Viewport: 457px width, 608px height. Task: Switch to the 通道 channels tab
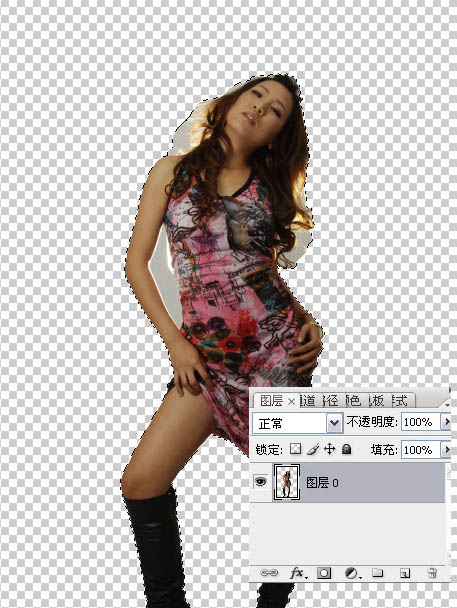click(307, 400)
